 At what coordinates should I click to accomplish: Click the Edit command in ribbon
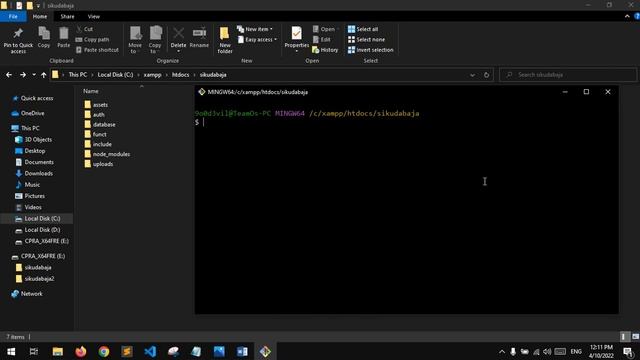322,40
